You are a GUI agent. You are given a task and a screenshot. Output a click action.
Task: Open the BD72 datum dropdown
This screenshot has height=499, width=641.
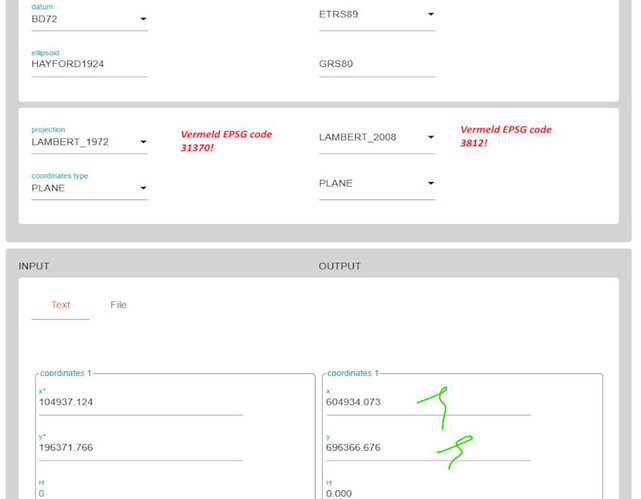tap(89, 19)
